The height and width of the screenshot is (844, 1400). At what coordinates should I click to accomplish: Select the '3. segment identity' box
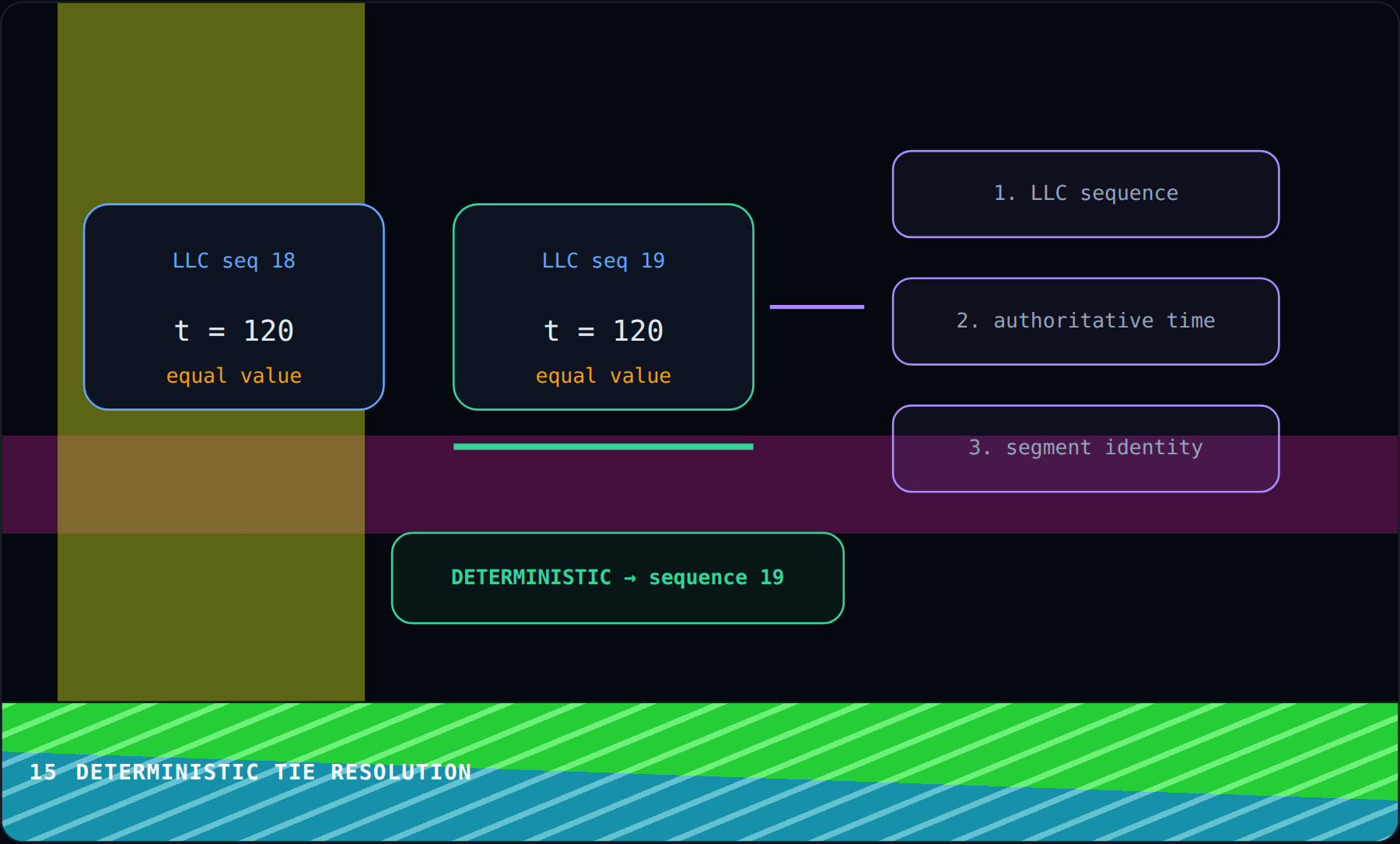(x=1086, y=449)
